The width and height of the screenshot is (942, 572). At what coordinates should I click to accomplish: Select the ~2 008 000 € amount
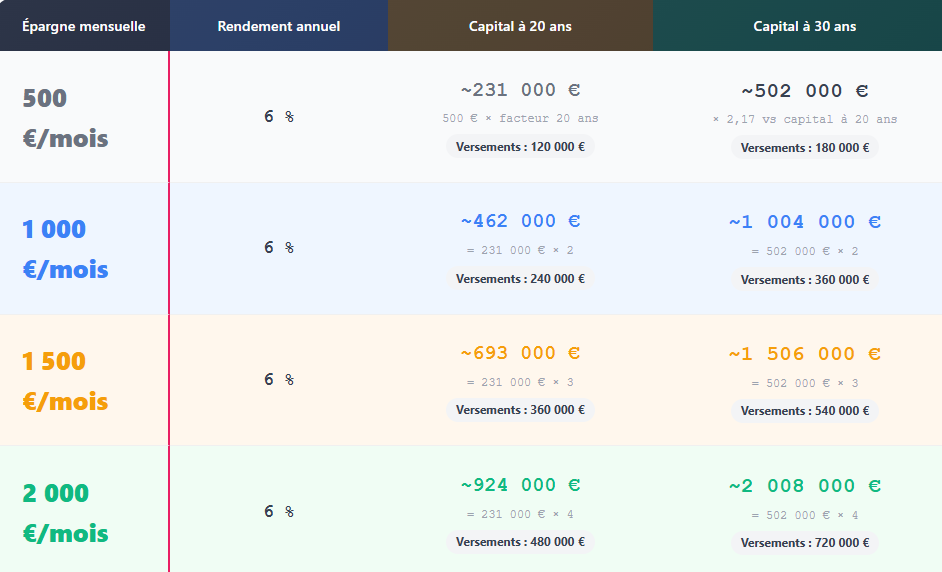pos(804,486)
